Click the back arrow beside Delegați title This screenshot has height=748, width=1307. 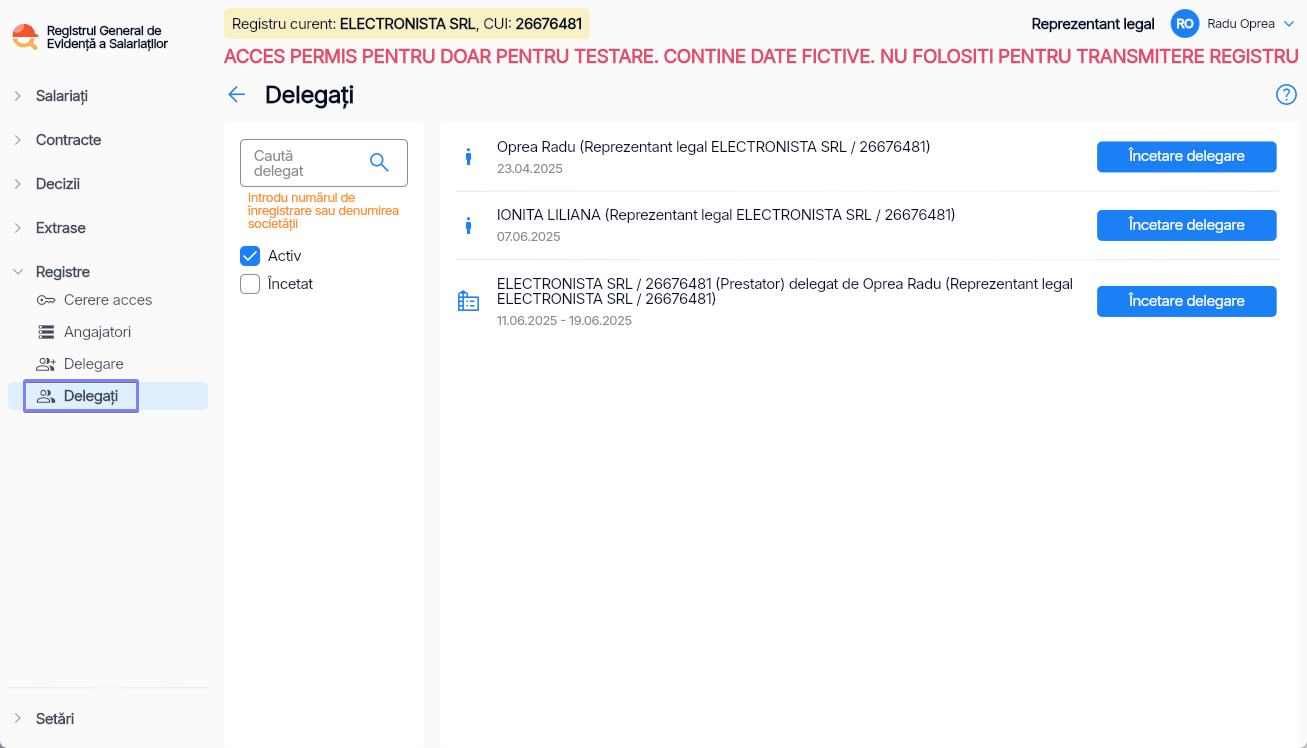[237, 95]
